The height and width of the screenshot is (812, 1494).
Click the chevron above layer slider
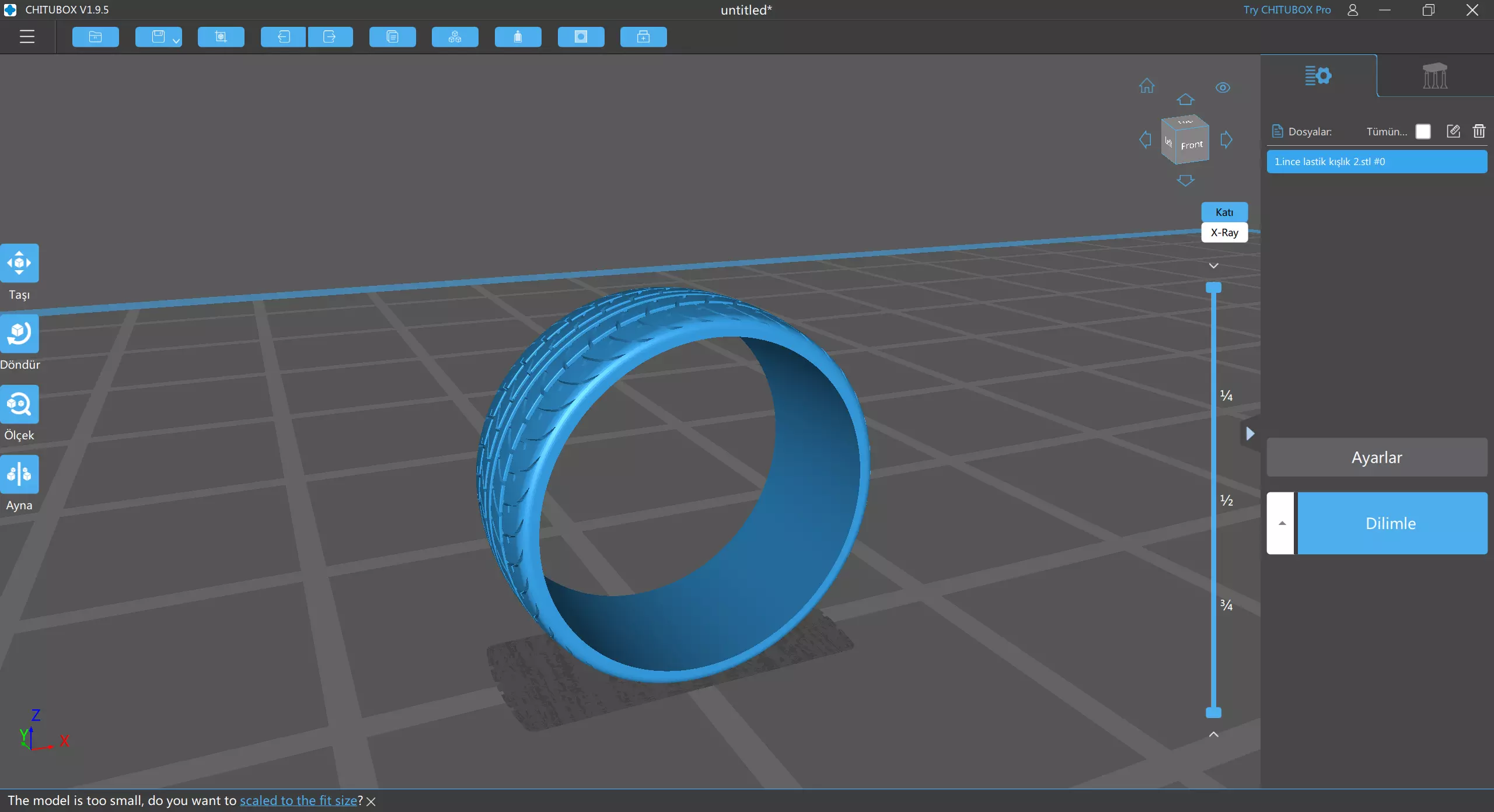(1214, 266)
